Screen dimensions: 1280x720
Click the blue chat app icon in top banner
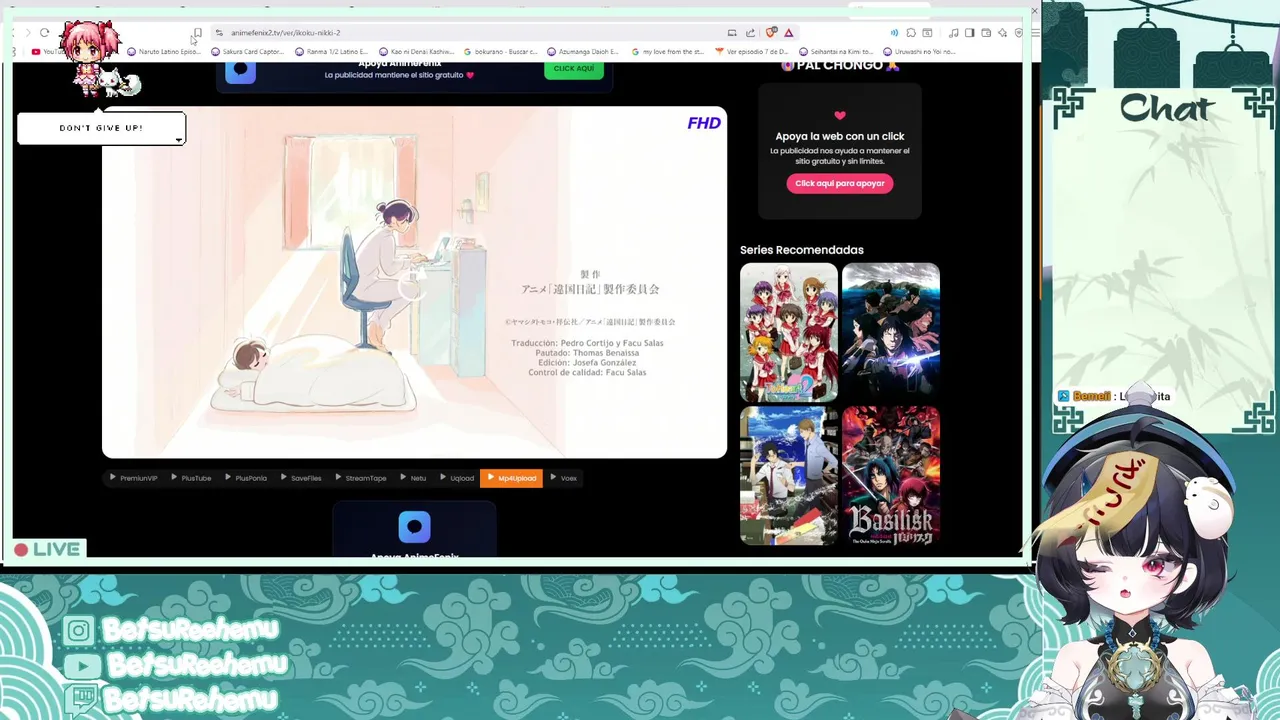point(240,72)
